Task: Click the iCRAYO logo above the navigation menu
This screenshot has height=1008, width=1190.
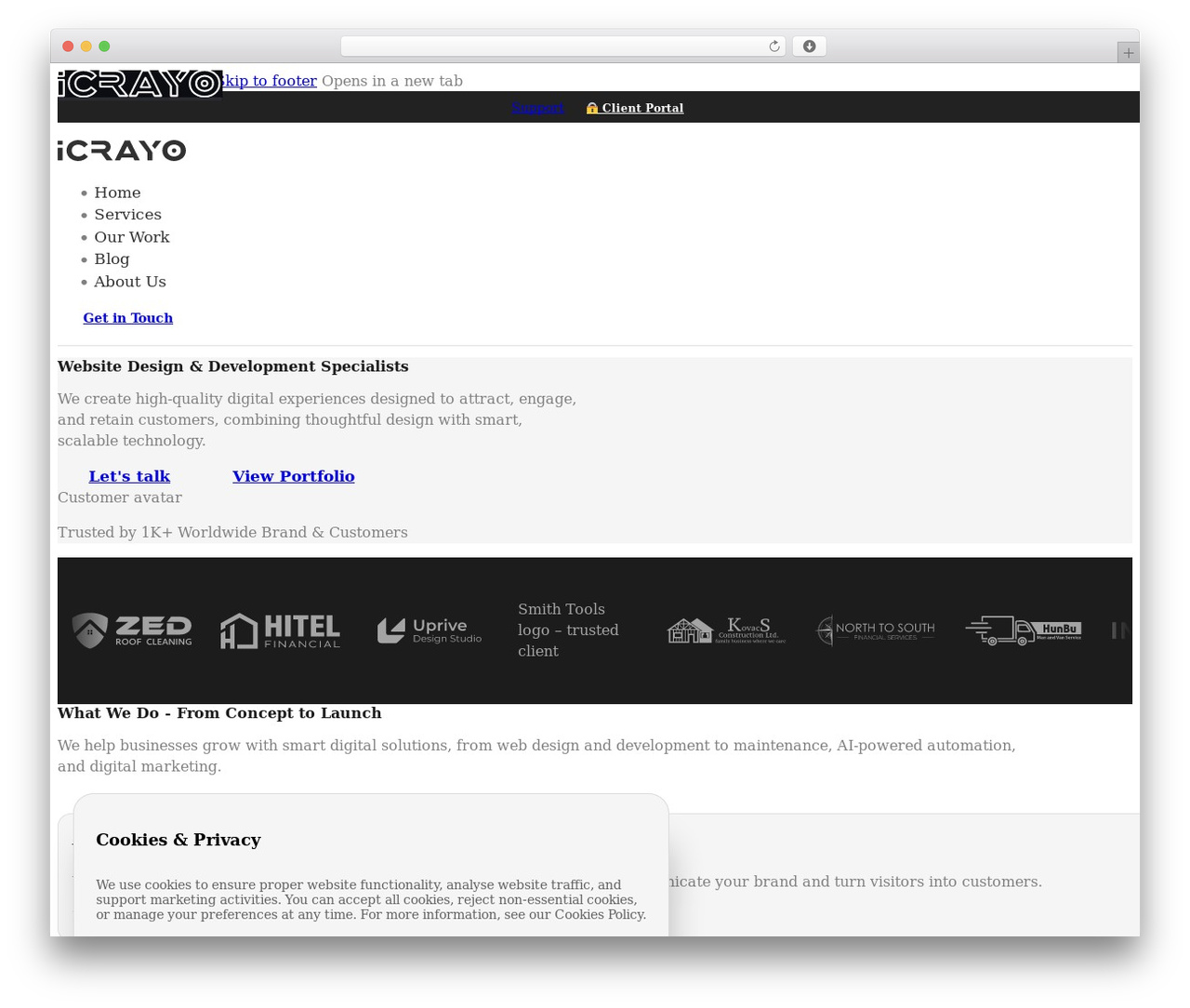Action: pos(122,151)
